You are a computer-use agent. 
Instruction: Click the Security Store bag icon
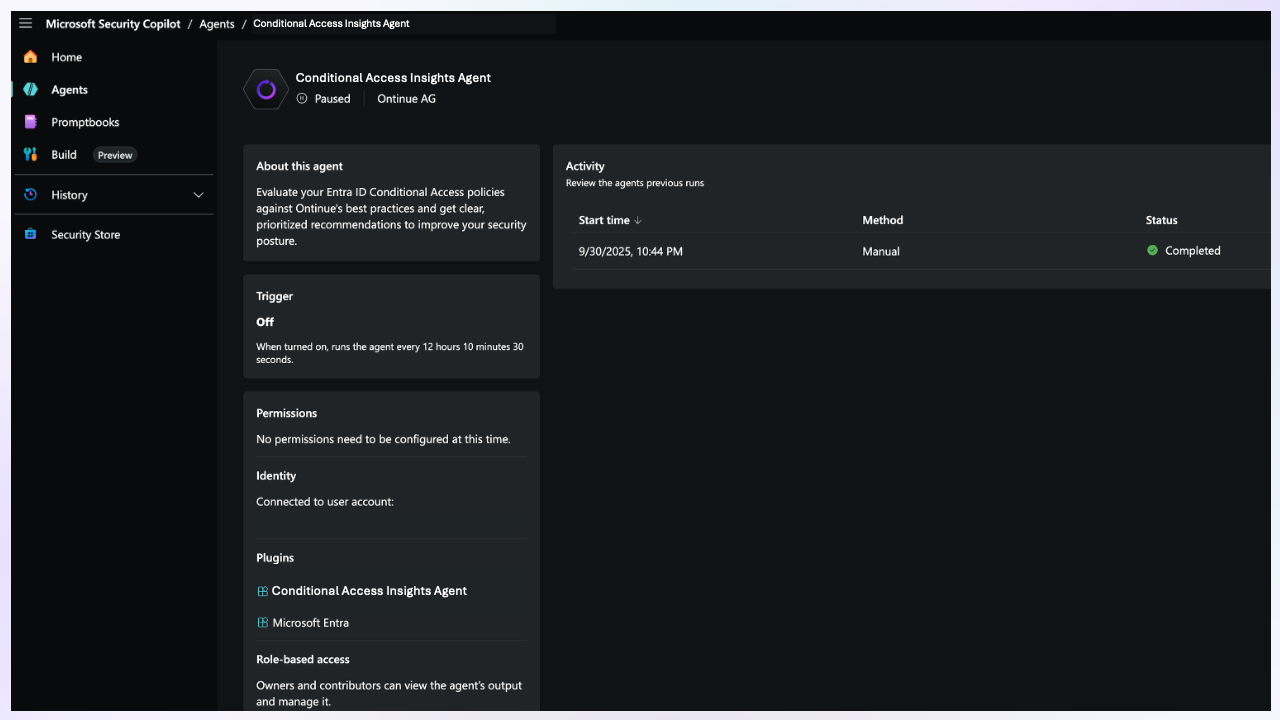[x=30, y=235]
